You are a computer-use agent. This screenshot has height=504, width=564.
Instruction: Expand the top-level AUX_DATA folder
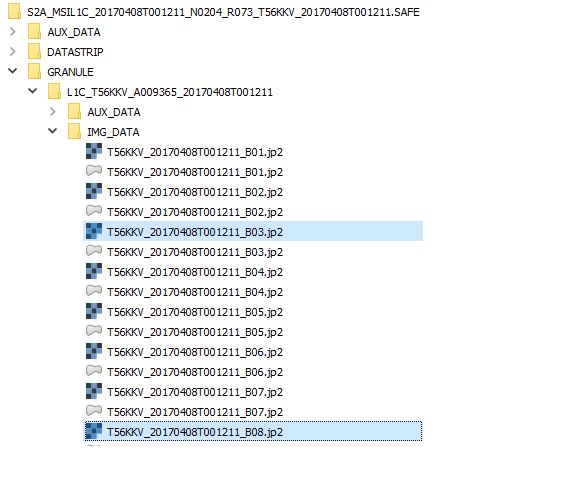pyautogui.click(x=13, y=32)
